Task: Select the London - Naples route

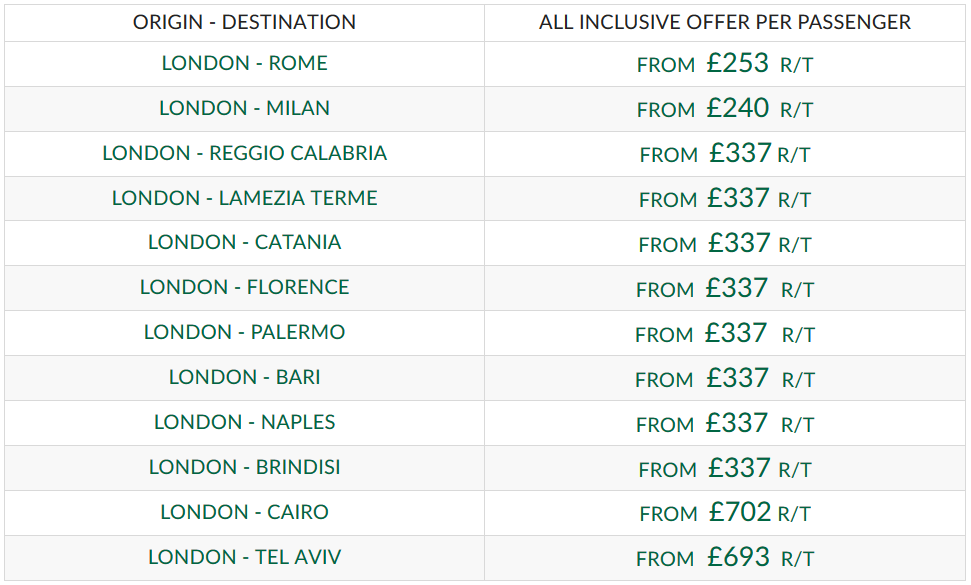Action: (244, 422)
